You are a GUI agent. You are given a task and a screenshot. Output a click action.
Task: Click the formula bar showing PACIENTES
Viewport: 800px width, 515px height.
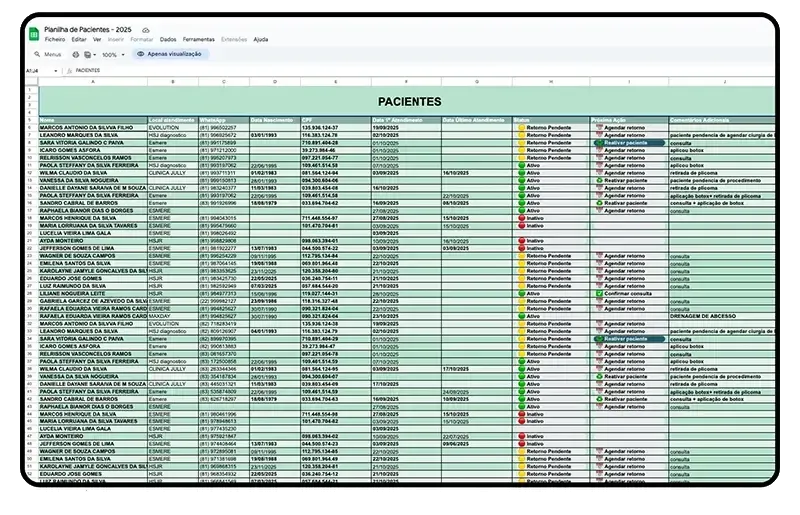[x=88, y=71]
